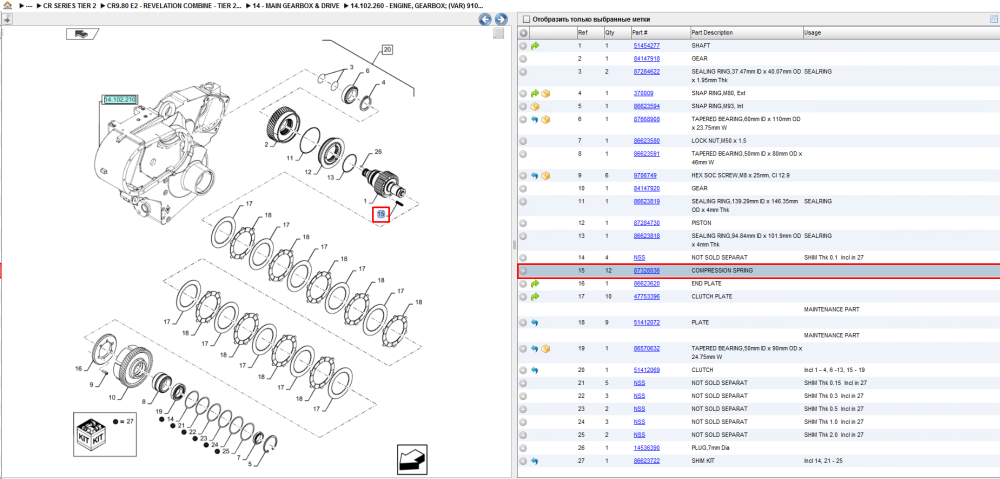The image size is (1000, 479).
Task: Click the package icon in HEX SOC SCREW row
Action: click(546, 175)
